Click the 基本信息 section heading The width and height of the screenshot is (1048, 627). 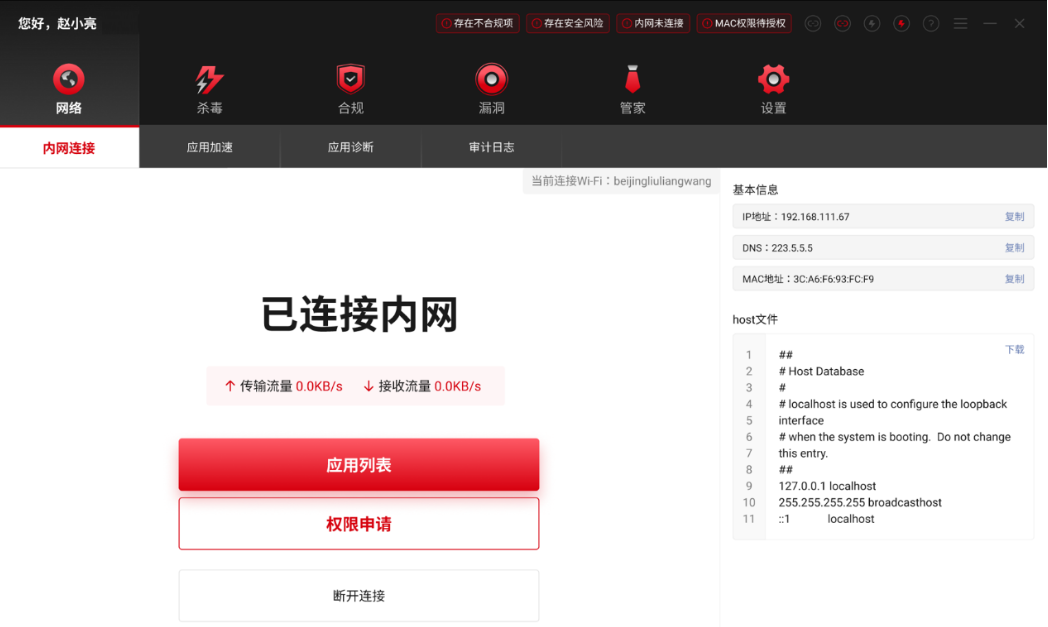tap(755, 190)
